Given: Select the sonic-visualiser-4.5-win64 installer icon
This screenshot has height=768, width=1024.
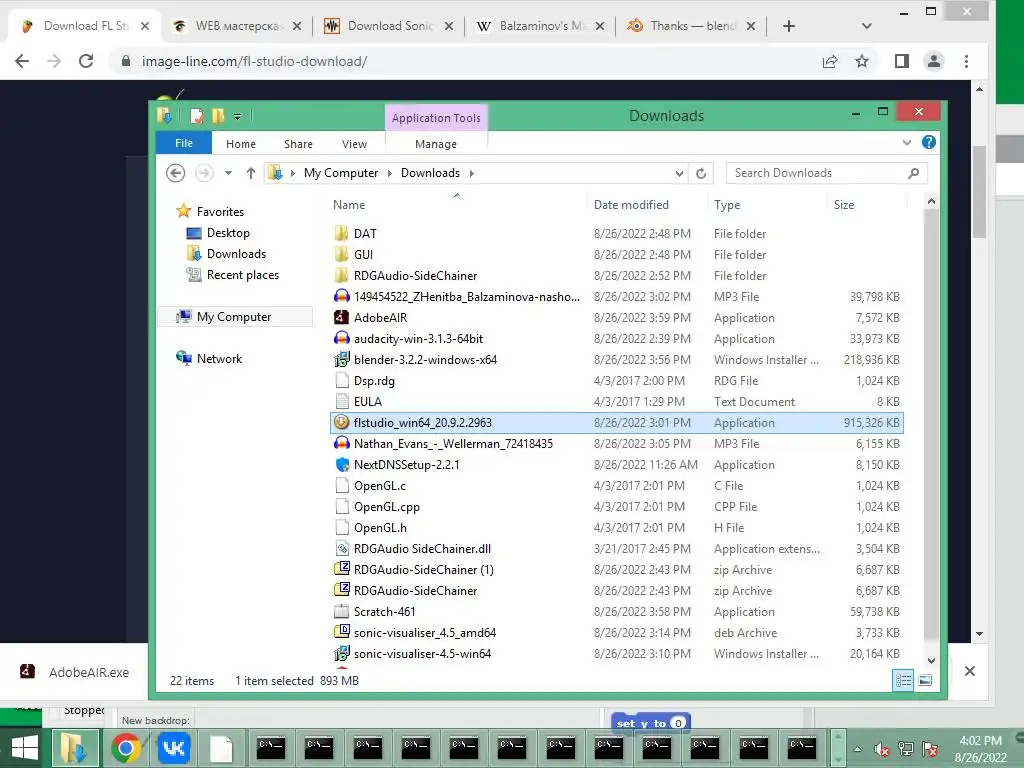Looking at the screenshot, I should pyautogui.click(x=341, y=653).
